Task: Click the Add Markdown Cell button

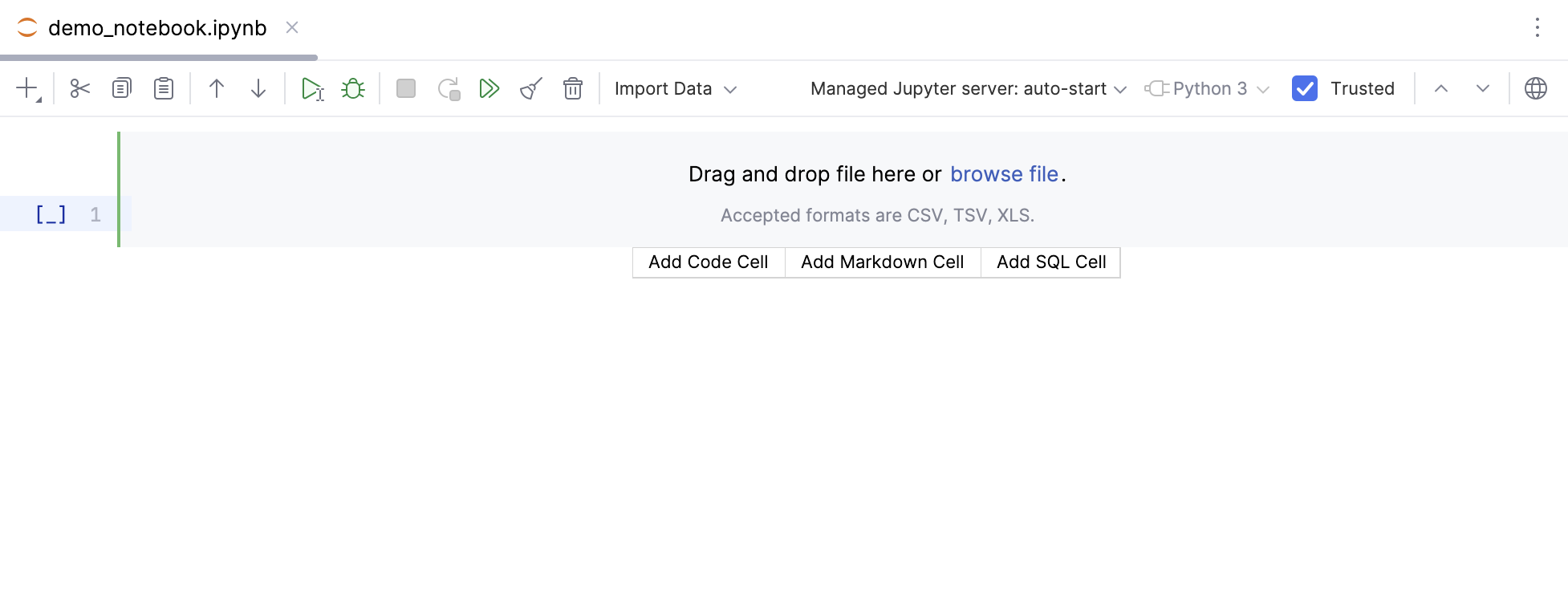Action: tap(882, 262)
